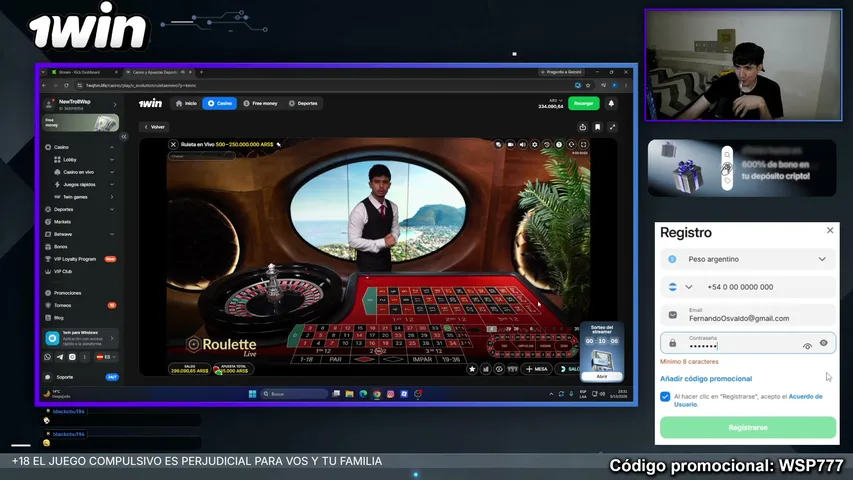Open VIP Loyalty Program sidebar item
The image size is (853, 480).
coord(80,259)
